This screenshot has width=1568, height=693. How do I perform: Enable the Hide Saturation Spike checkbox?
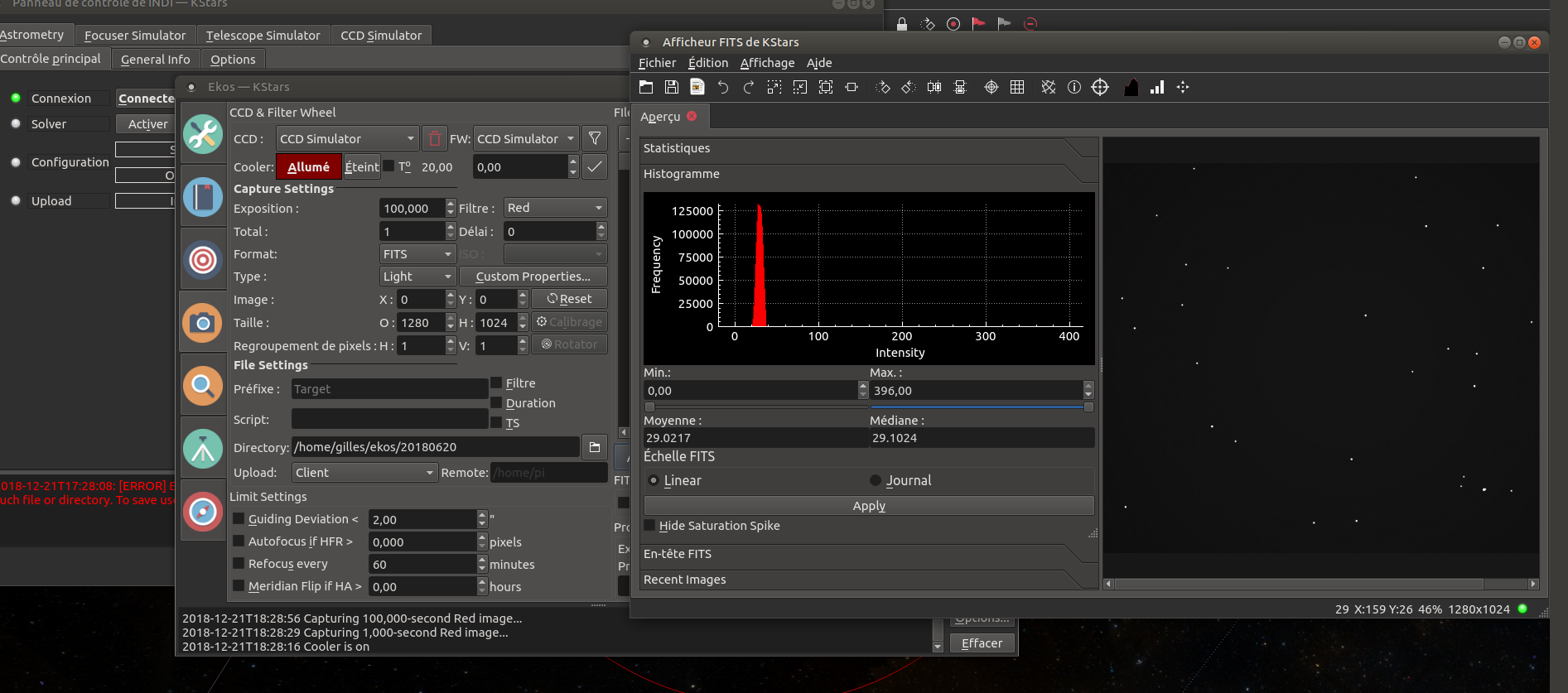click(650, 526)
